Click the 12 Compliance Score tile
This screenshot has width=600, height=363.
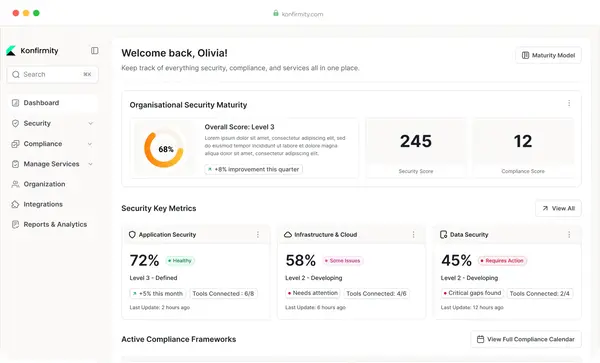click(523, 147)
